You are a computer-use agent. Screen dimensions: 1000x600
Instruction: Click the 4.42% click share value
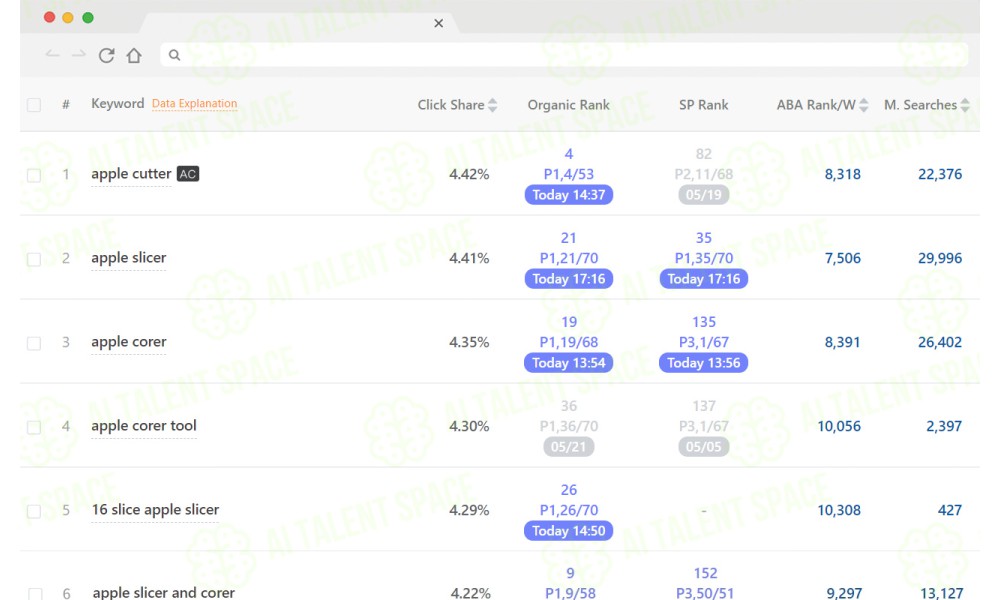click(469, 174)
